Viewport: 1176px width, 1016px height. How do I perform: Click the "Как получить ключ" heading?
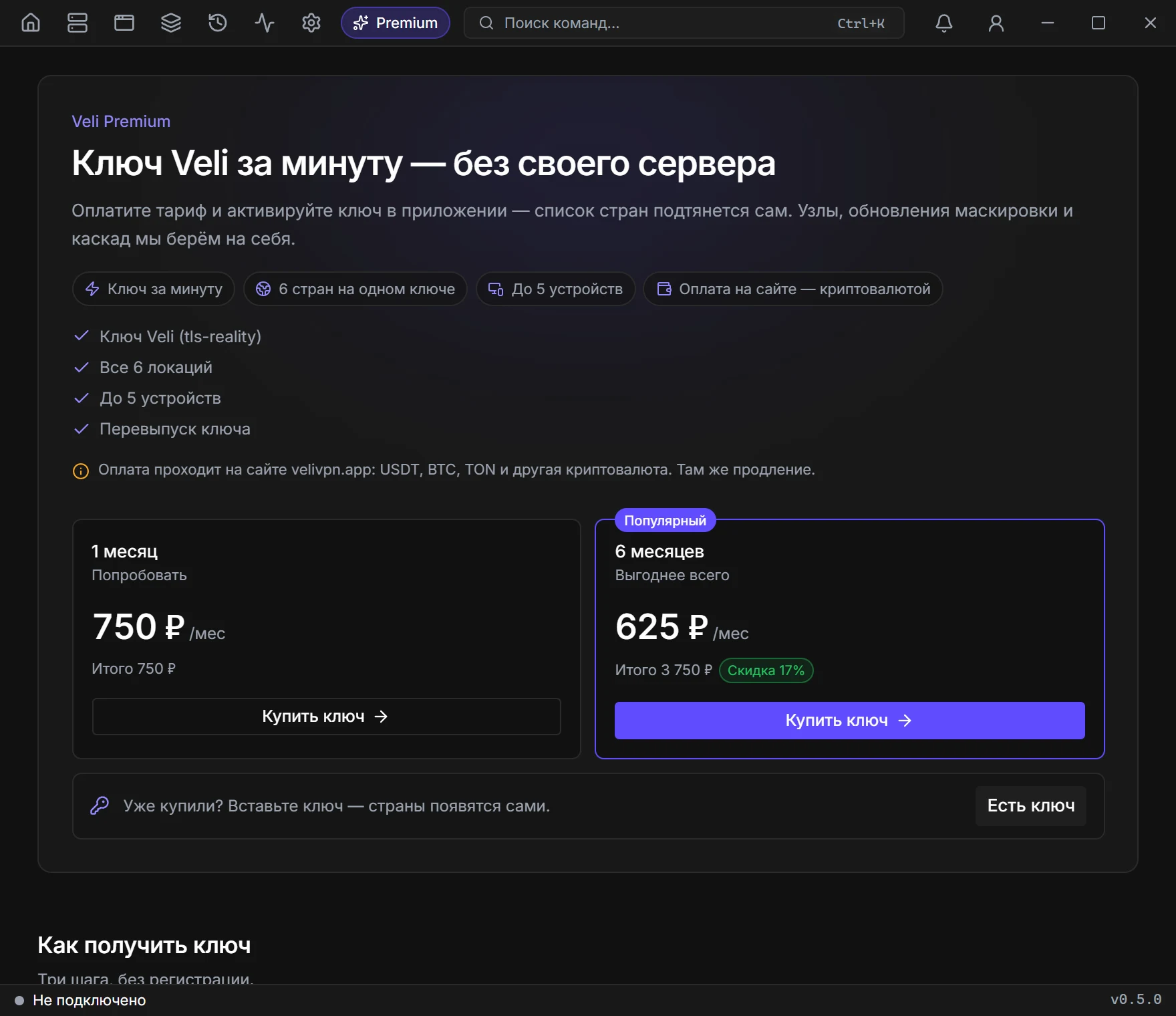pos(144,946)
